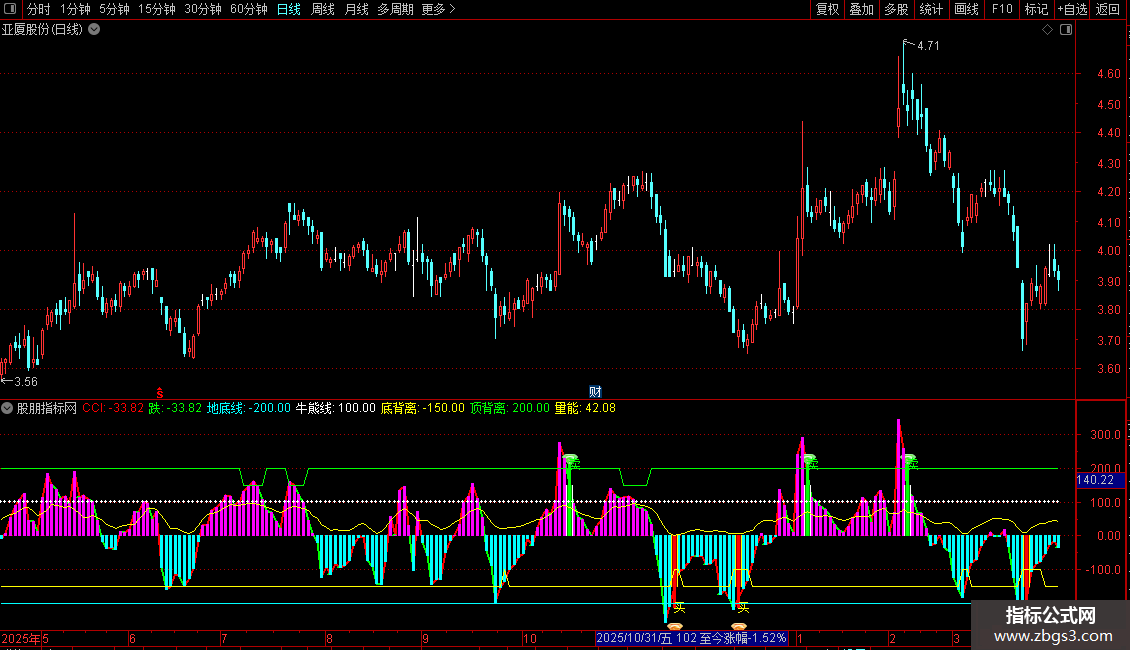Click 量能: 42.08 indicator label
Screen dimensions: 1130x650
coord(585,408)
